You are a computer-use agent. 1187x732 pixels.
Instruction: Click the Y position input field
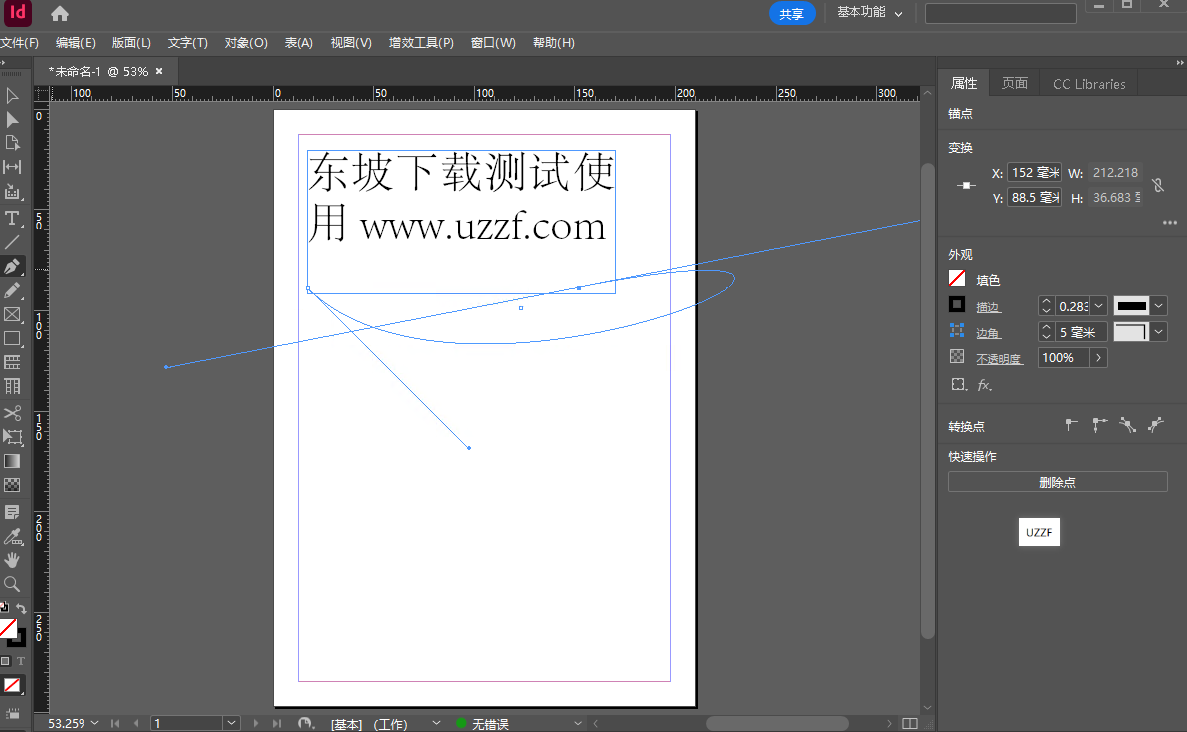pyautogui.click(x=1034, y=198)
